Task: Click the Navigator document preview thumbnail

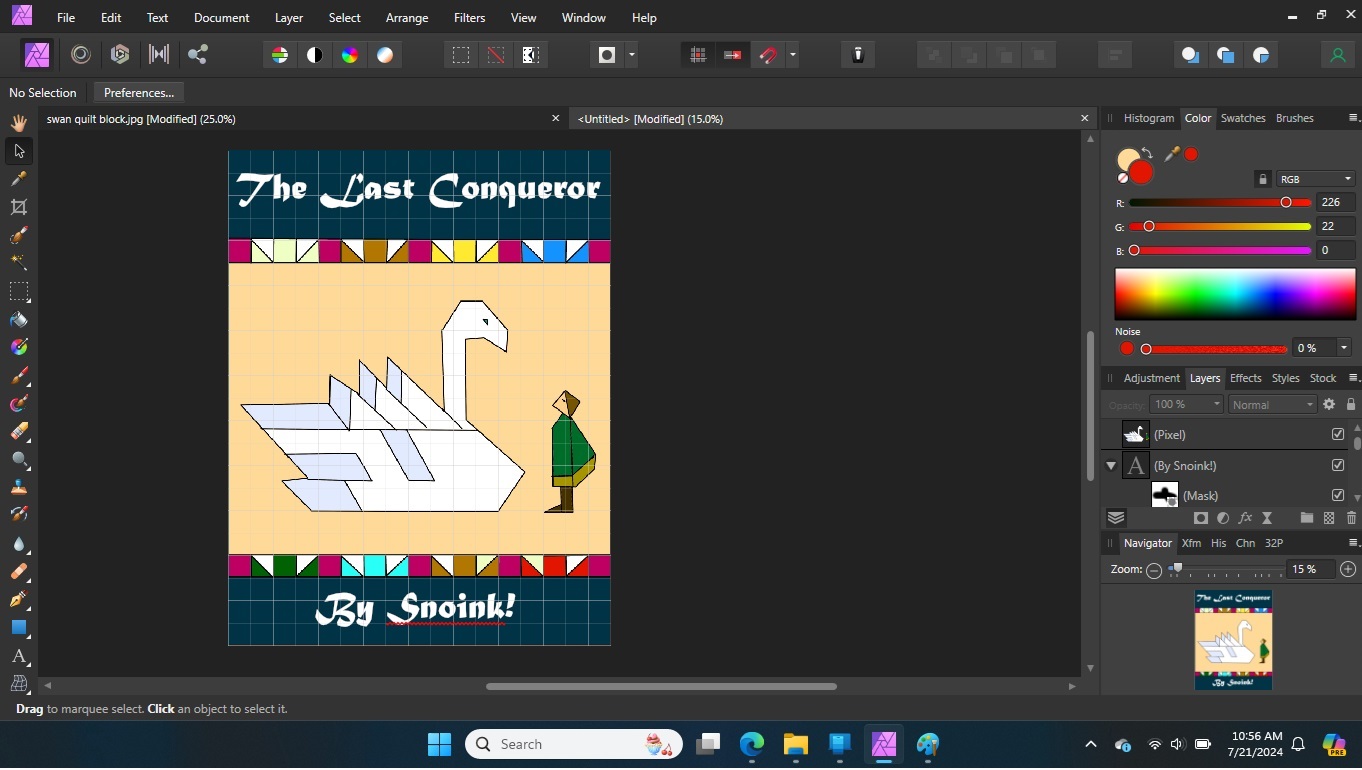Action: tap(1233, 640)
